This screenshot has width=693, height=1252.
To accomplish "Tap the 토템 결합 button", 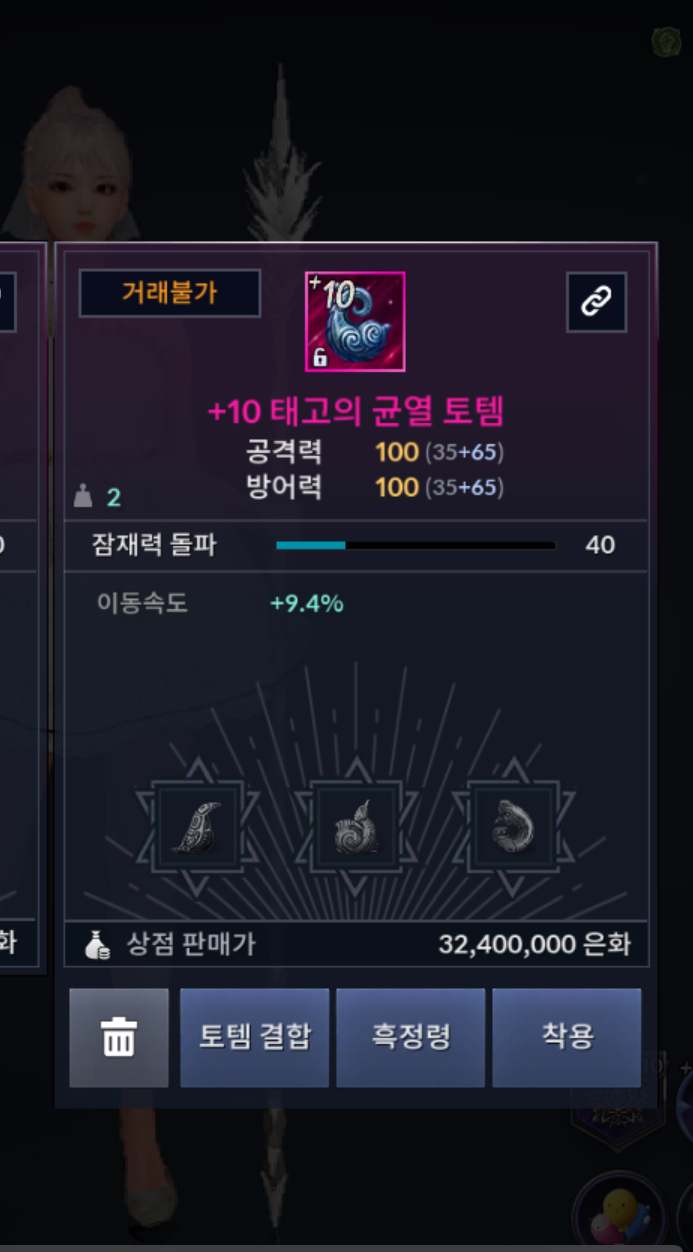I will pyautogui.click(x=255, y=1038).
